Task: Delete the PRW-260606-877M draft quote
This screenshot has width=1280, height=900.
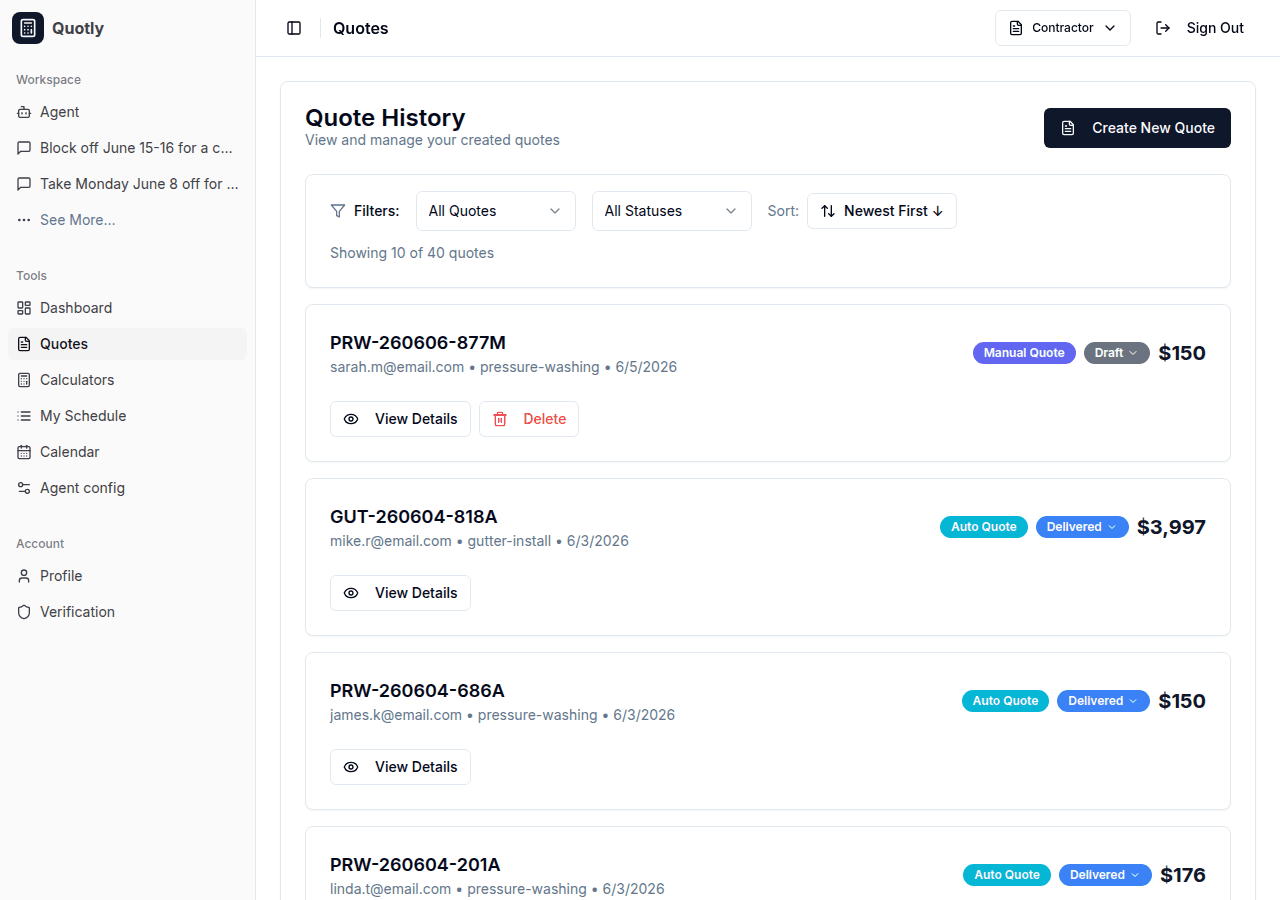Action: tap(529, 419)
